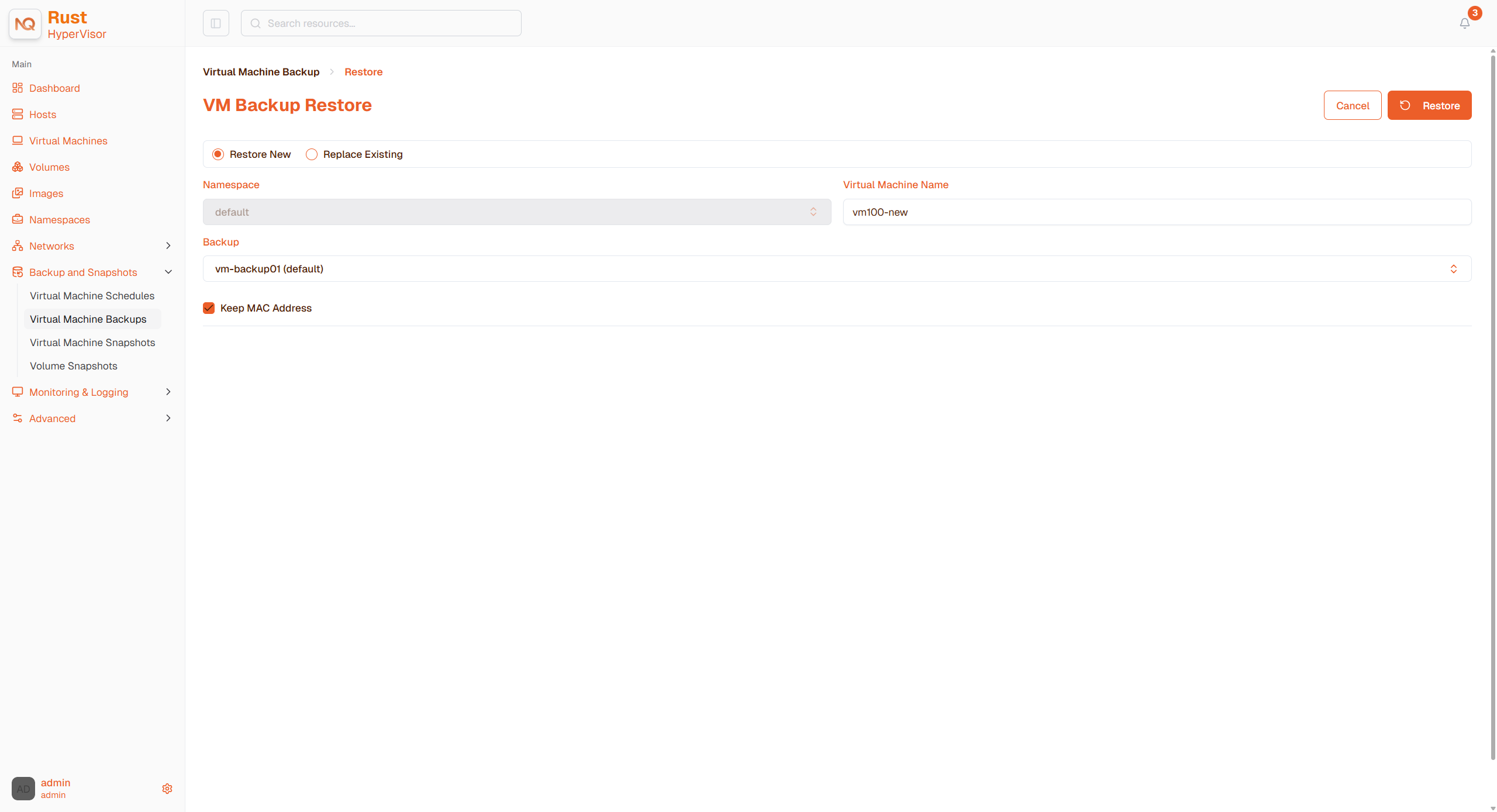Click the Volumes cubes icon
The image size is (1497, 812).
tap(18, 167)
